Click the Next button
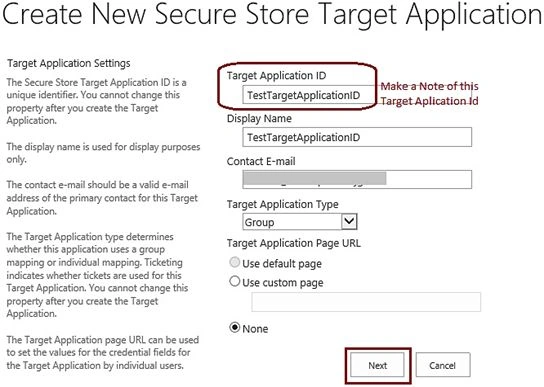544x387 pixels. [x=377, y=365]
